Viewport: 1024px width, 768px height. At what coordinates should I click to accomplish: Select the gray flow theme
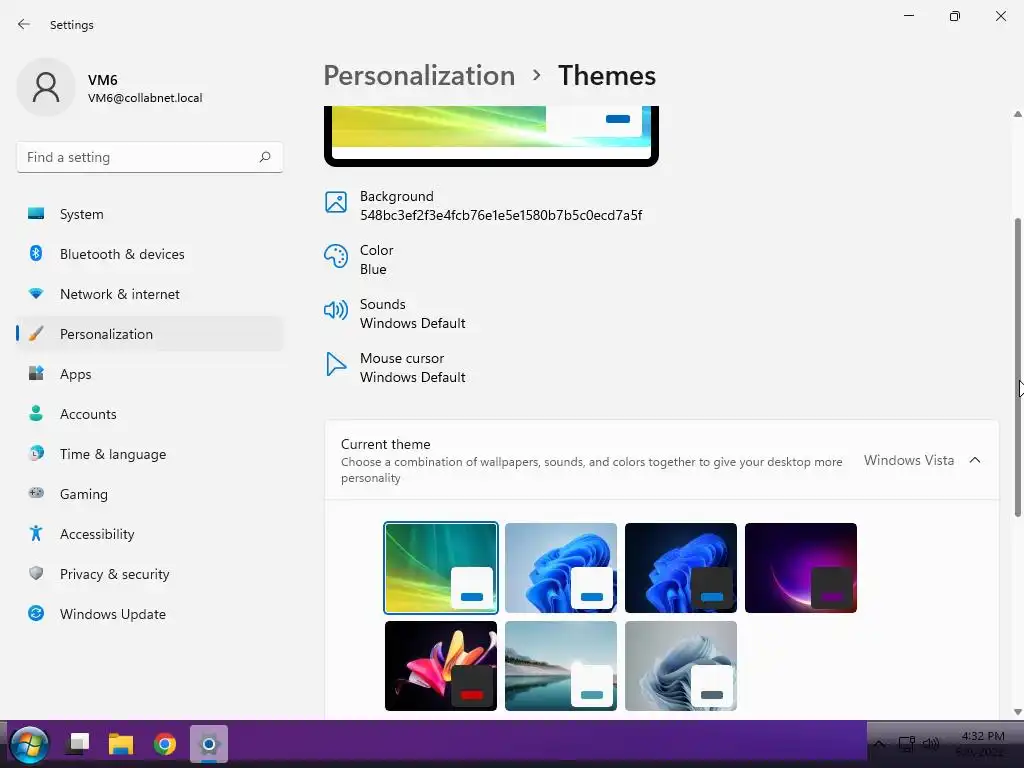coord(680,666)
